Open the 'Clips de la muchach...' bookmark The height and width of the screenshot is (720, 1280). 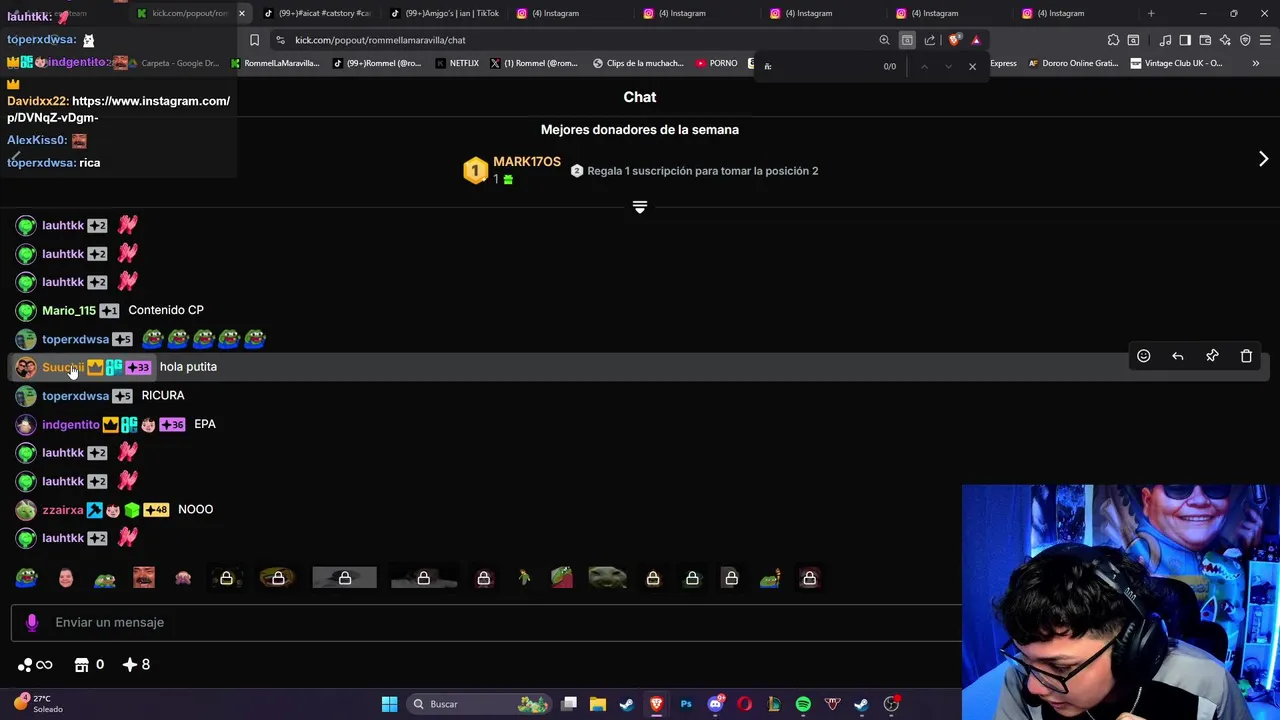638,63
